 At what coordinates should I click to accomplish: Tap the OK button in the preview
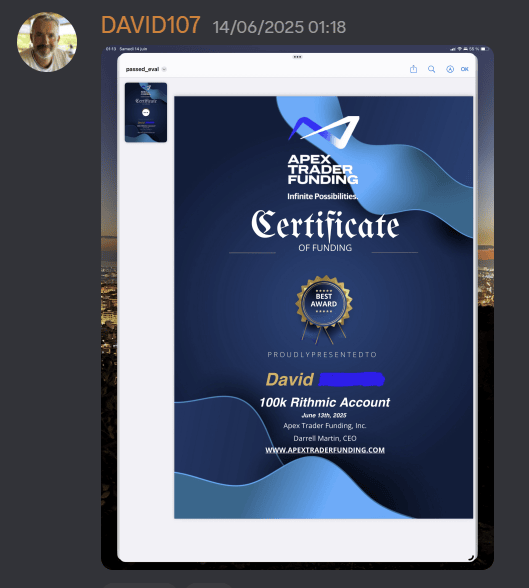click(x=465, y=69)
